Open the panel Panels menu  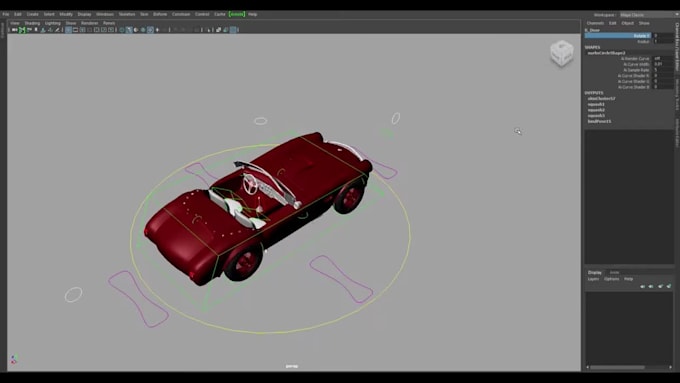tap(109, 23)
